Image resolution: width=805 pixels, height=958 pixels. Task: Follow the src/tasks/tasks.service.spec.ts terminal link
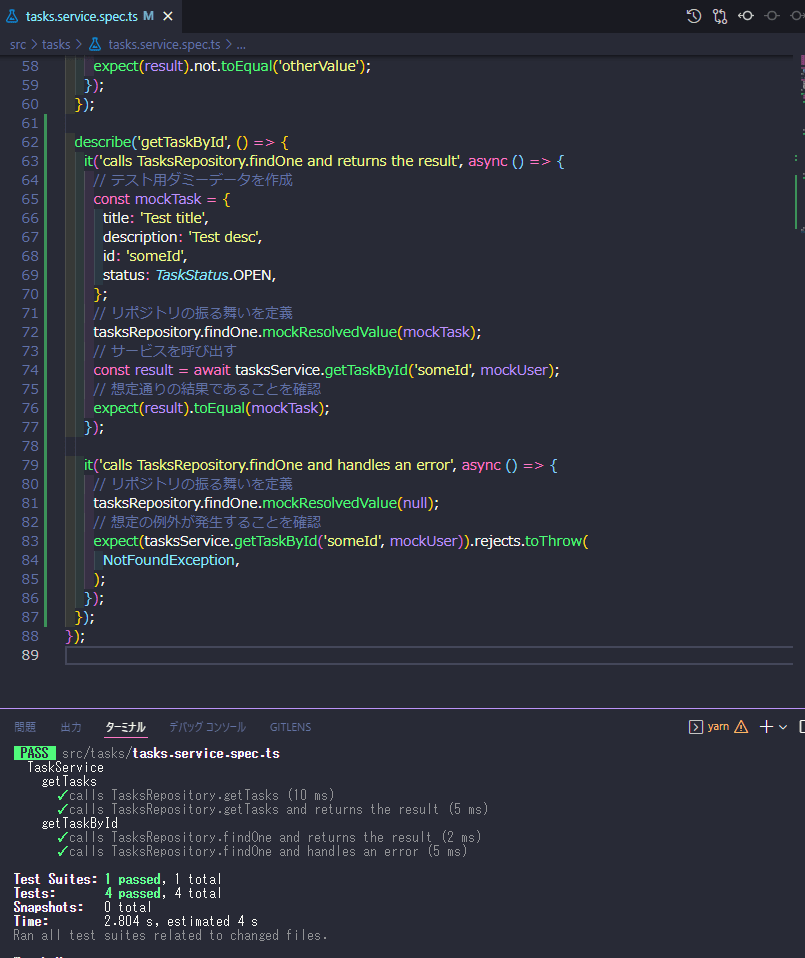tap(170, 753)
